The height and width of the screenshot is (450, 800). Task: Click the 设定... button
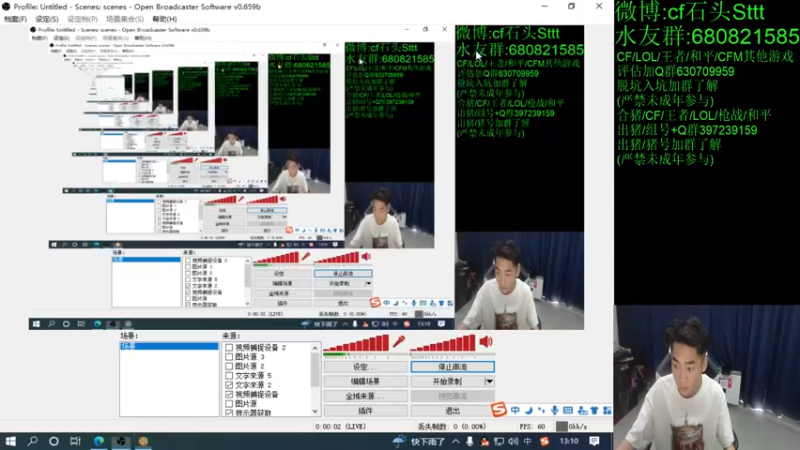point(365,367)
